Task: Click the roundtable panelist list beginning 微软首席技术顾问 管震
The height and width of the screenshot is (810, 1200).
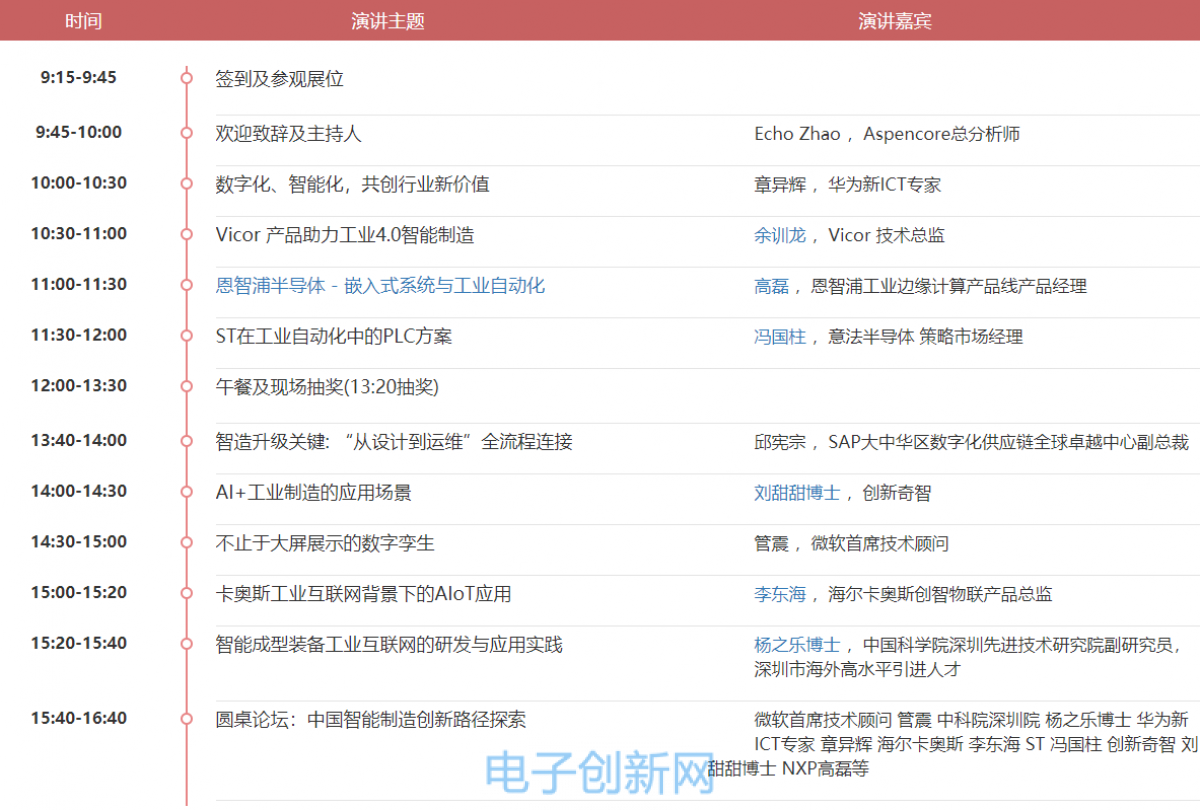Action: [x=953, y=744]
